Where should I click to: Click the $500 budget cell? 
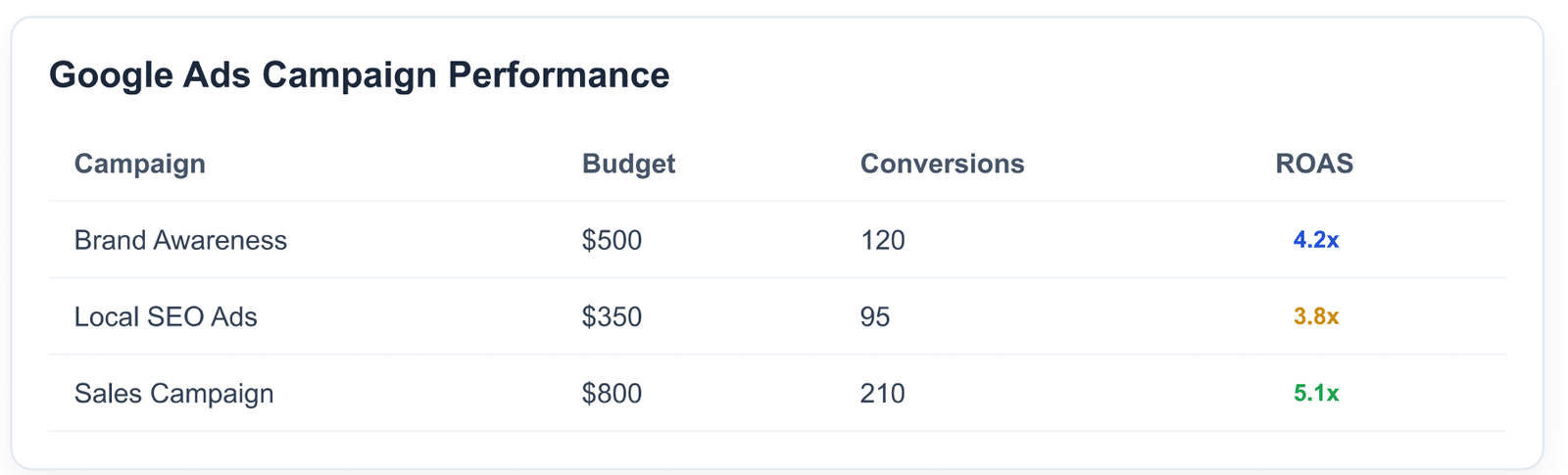[x=612, y=240]
